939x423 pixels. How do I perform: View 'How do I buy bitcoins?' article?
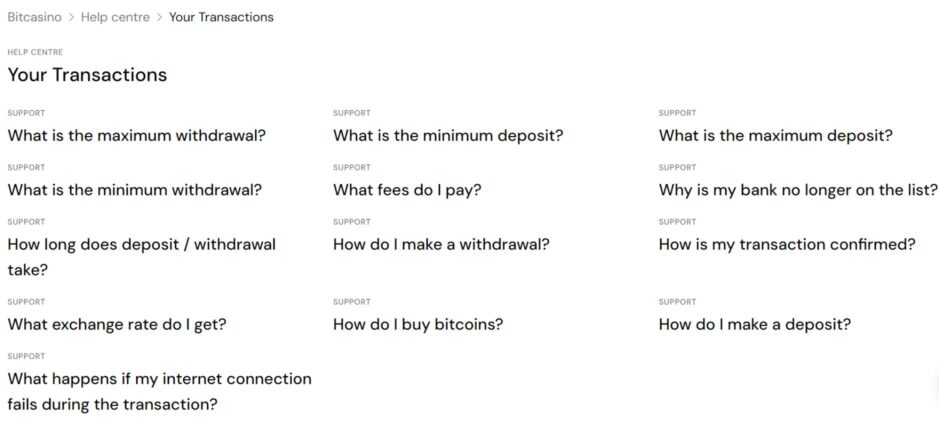(x=418, y=324)
